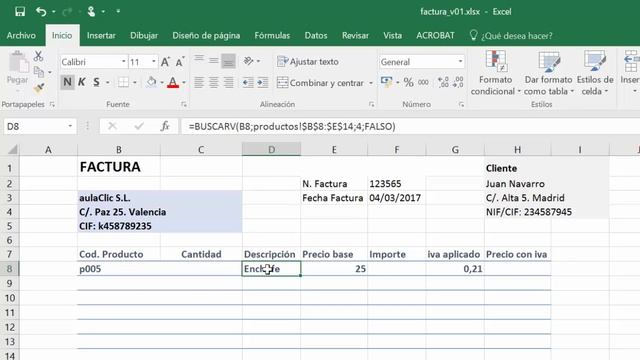Viewport: 640px width, 360px height.
Task: Open the Número dialog launcher
Action: [461, 104]
